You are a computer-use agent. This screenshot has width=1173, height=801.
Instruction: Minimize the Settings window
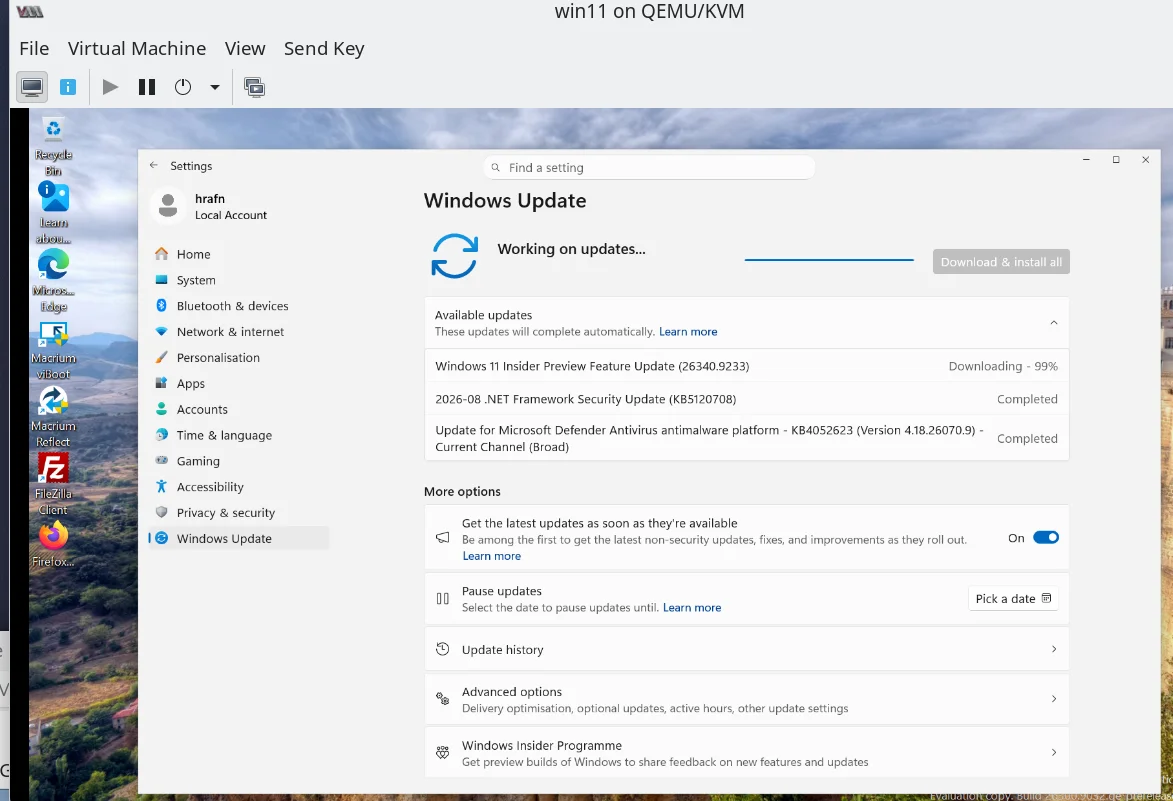point(1086,159)
